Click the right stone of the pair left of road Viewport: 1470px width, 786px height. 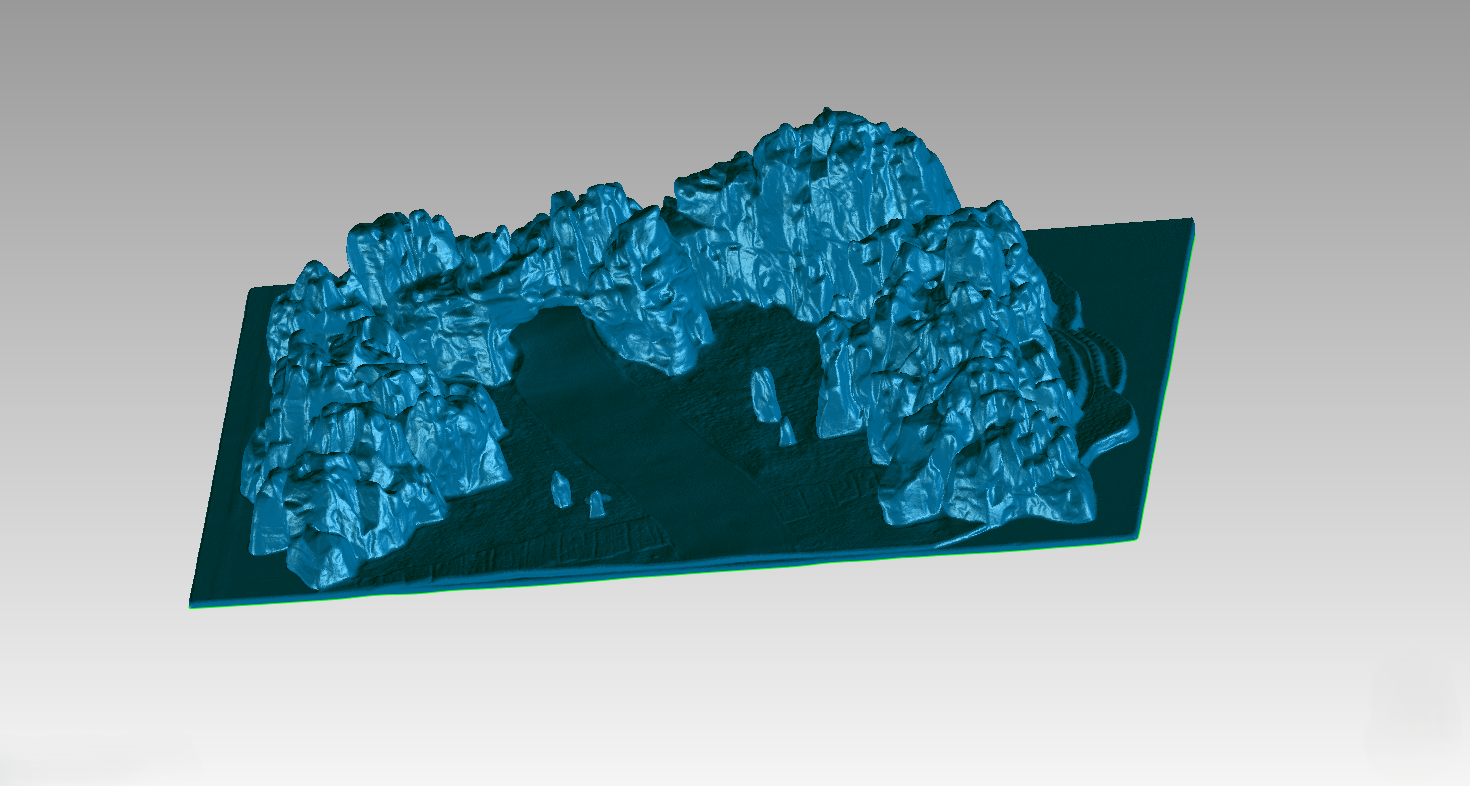[x=596, y=503]
